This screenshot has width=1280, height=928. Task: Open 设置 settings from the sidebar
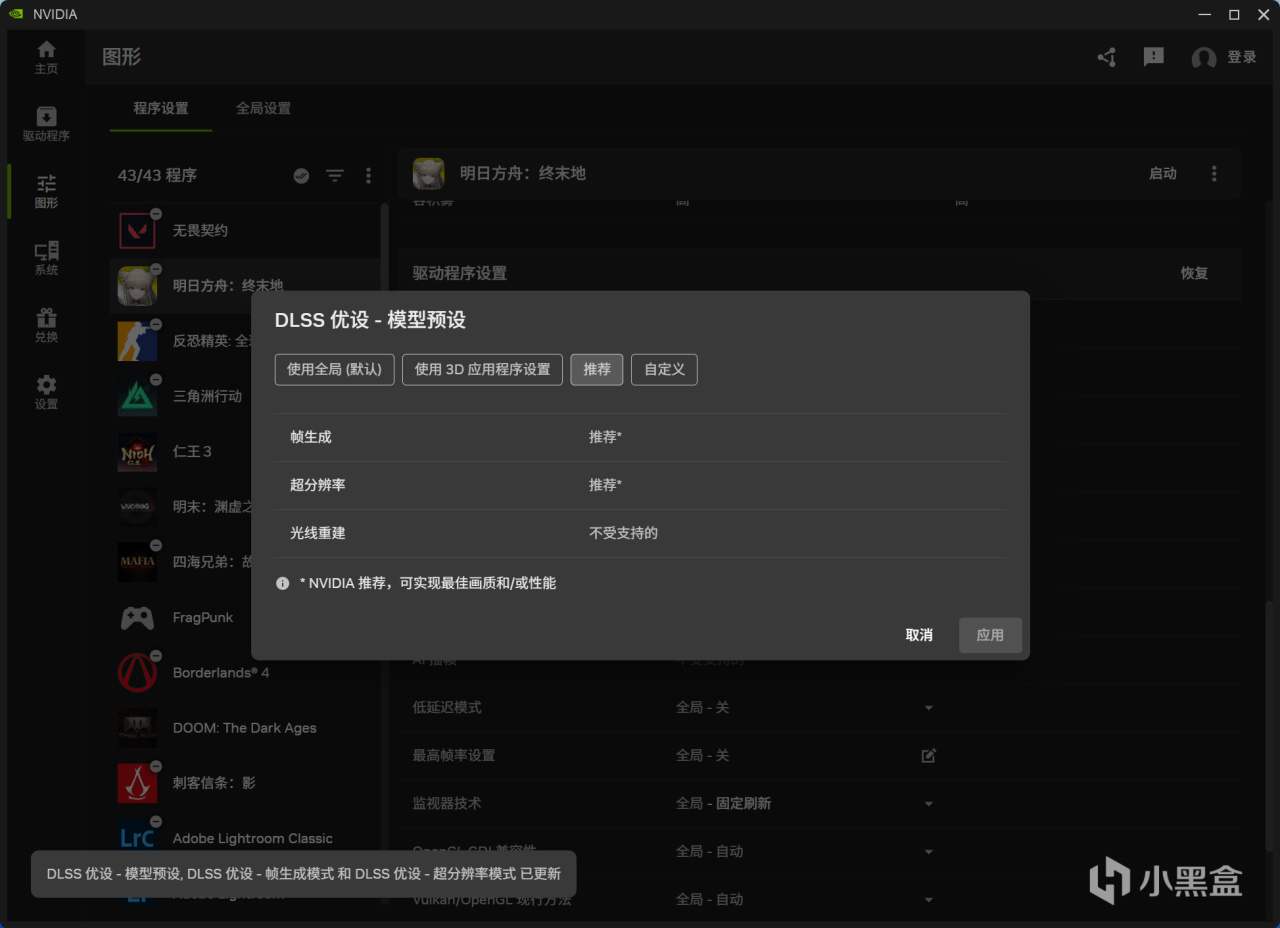[x=46, y=392]
